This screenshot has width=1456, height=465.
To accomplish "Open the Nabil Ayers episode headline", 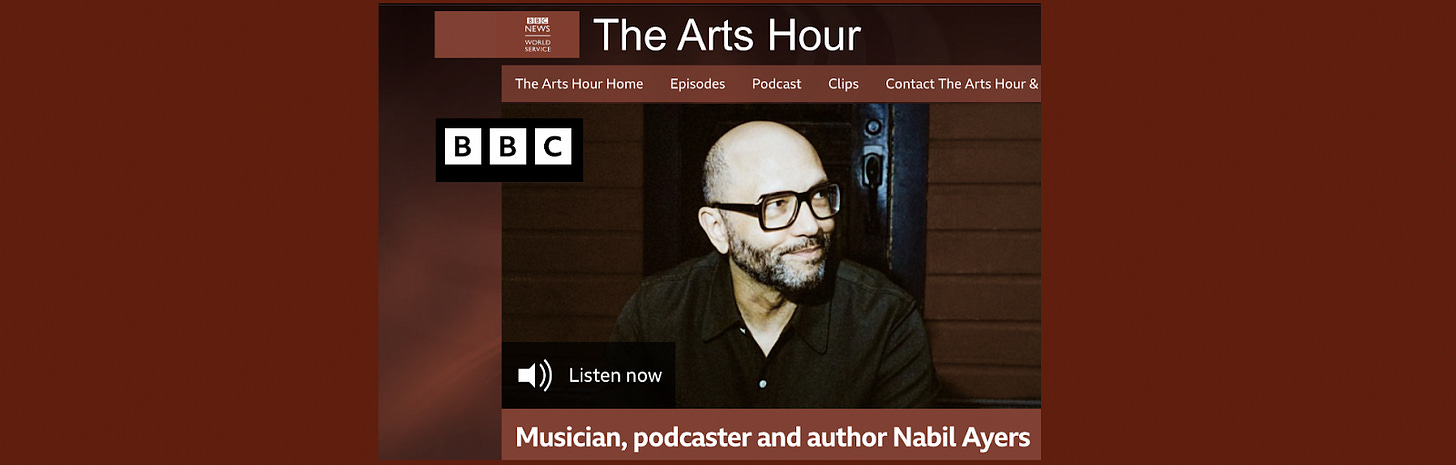I will coord(772,437).
